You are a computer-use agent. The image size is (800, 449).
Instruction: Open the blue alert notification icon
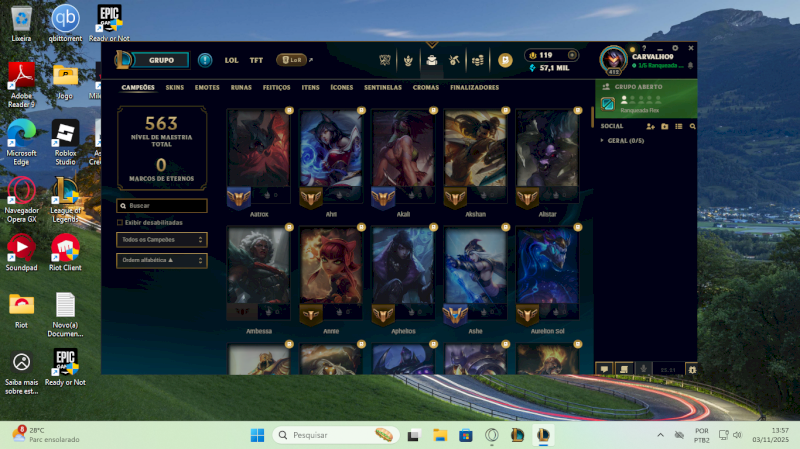pyautogui.click(x=205, y=60)
